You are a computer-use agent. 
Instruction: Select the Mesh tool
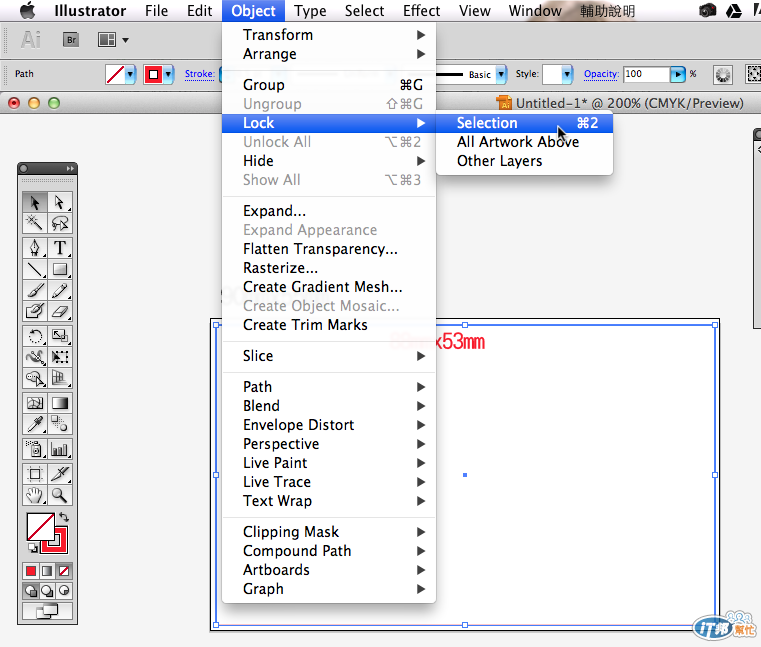(35, 403)
